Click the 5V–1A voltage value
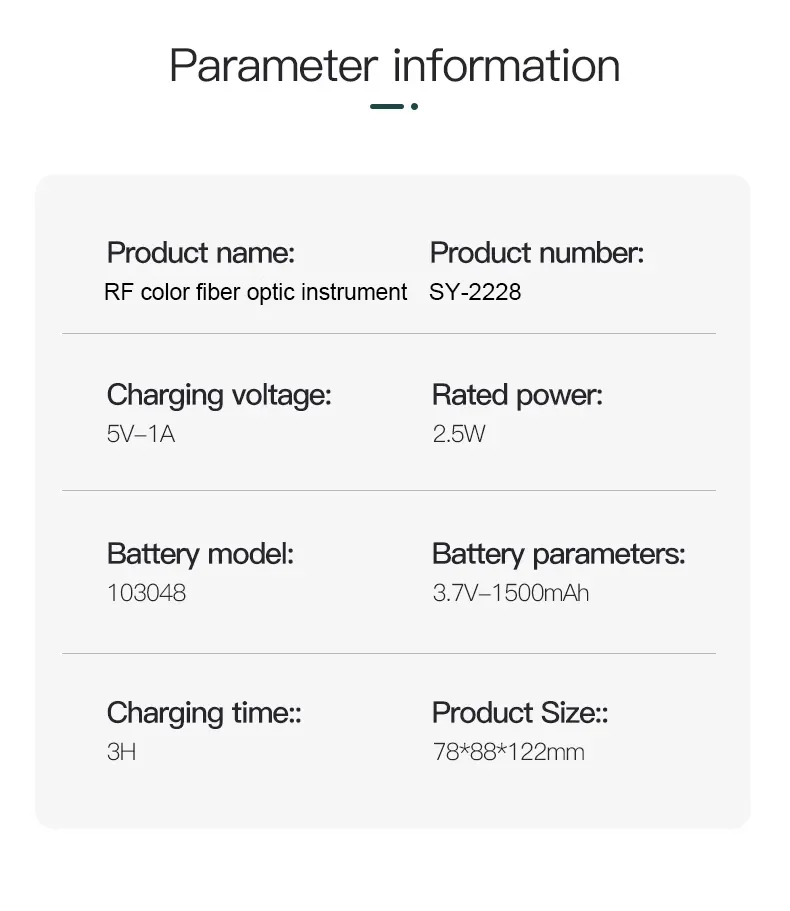This screenshot has height=911, width=790. [140, 434]
